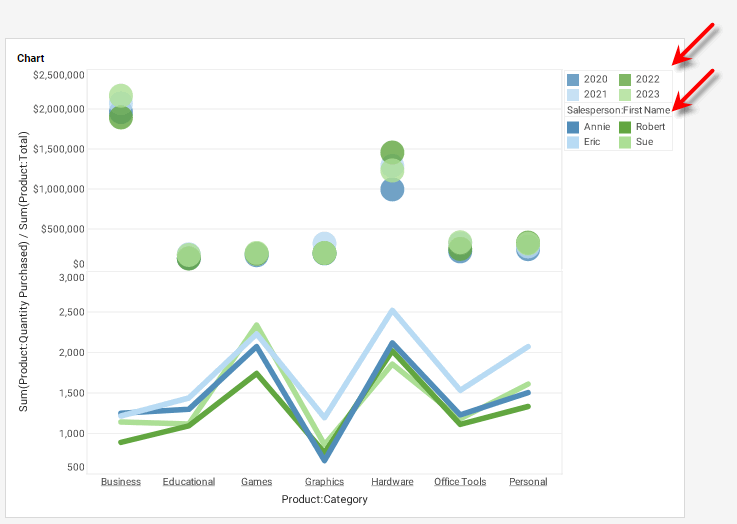The height and width of the screenshot is (524, 737).
Task: Choose Sue's light green legend swatch
Action: point(625,142)
